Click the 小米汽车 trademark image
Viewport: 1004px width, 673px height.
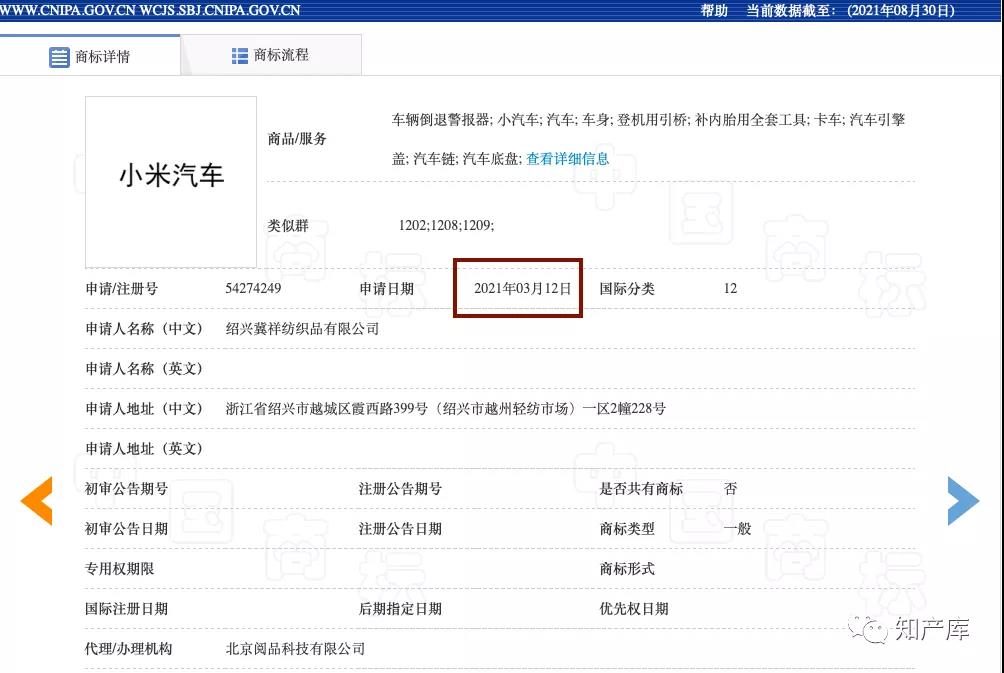(171, 178)
